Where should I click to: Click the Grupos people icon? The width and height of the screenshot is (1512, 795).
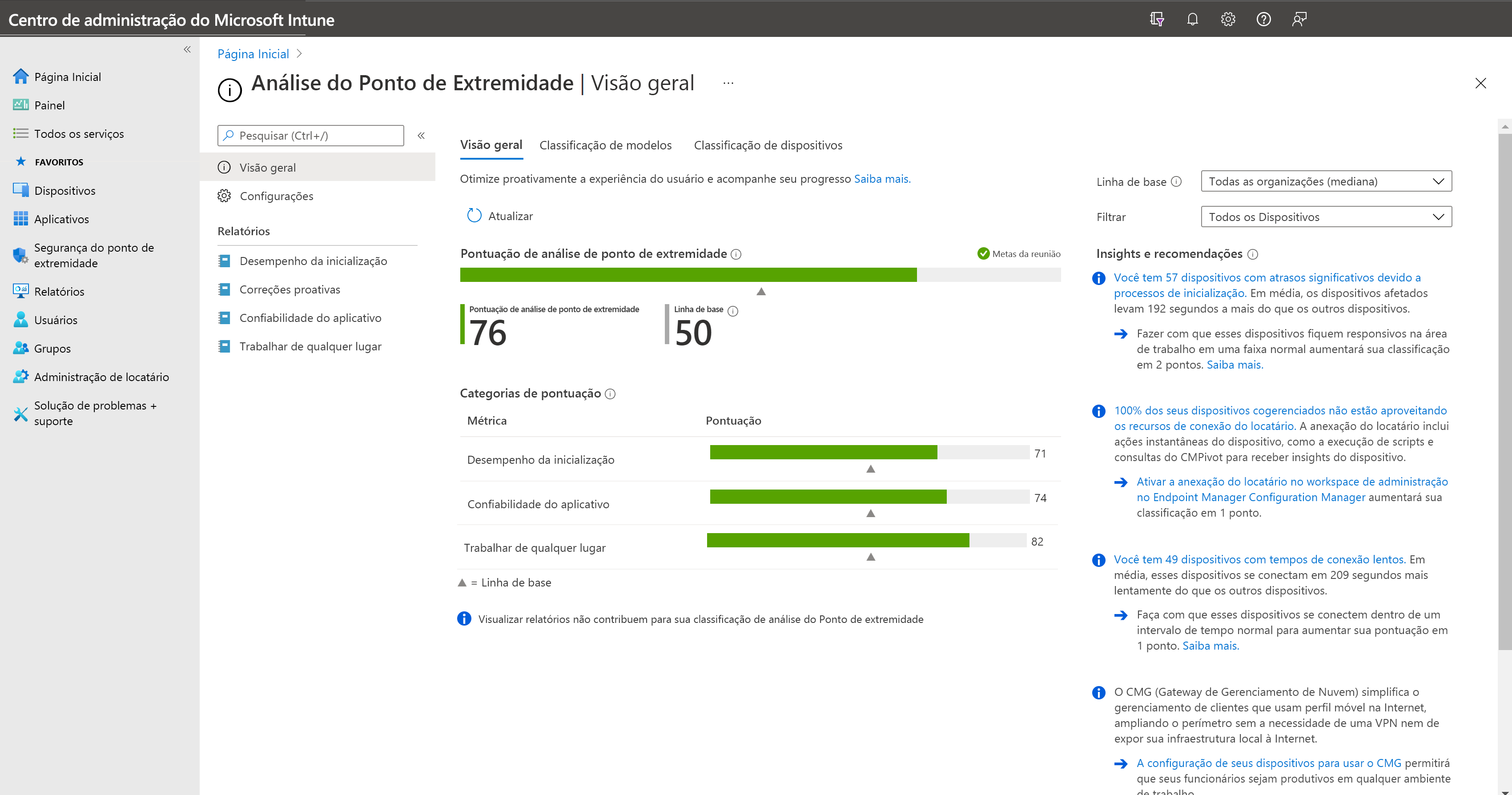20,348
